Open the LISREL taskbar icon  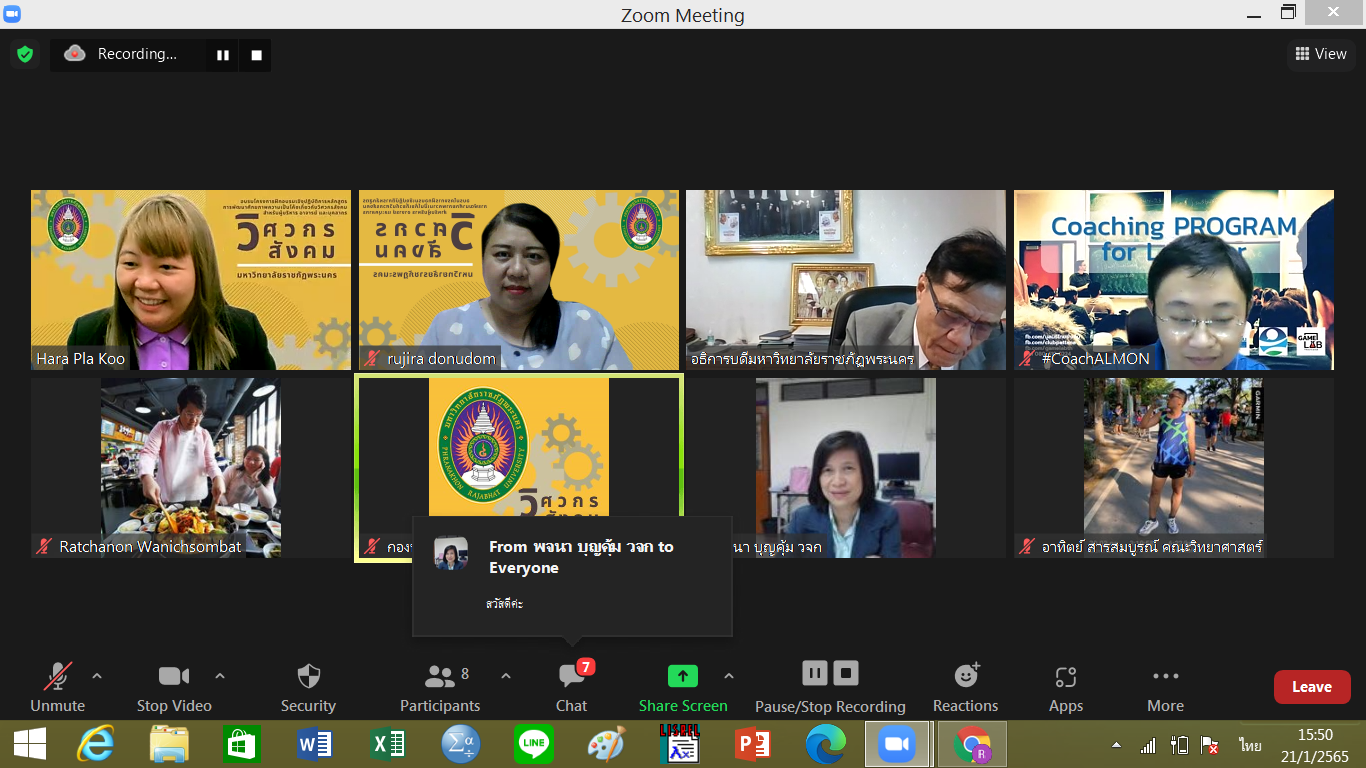point(679,744)
